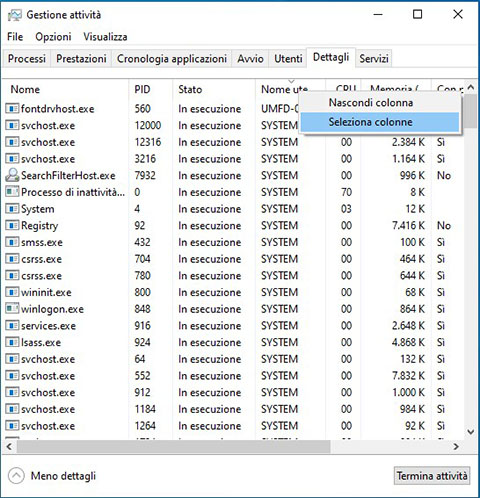Viewport: 480px width, 498px height.
Task: Click the winlogon.exe process icon
Action: (12, 309)
